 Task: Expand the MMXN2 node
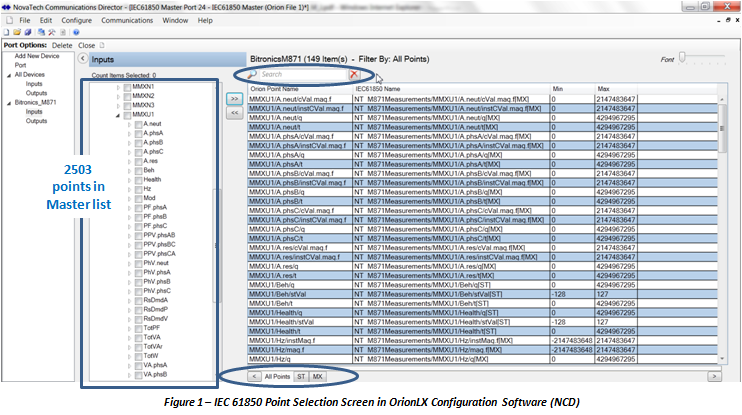(x=118, y=97)
